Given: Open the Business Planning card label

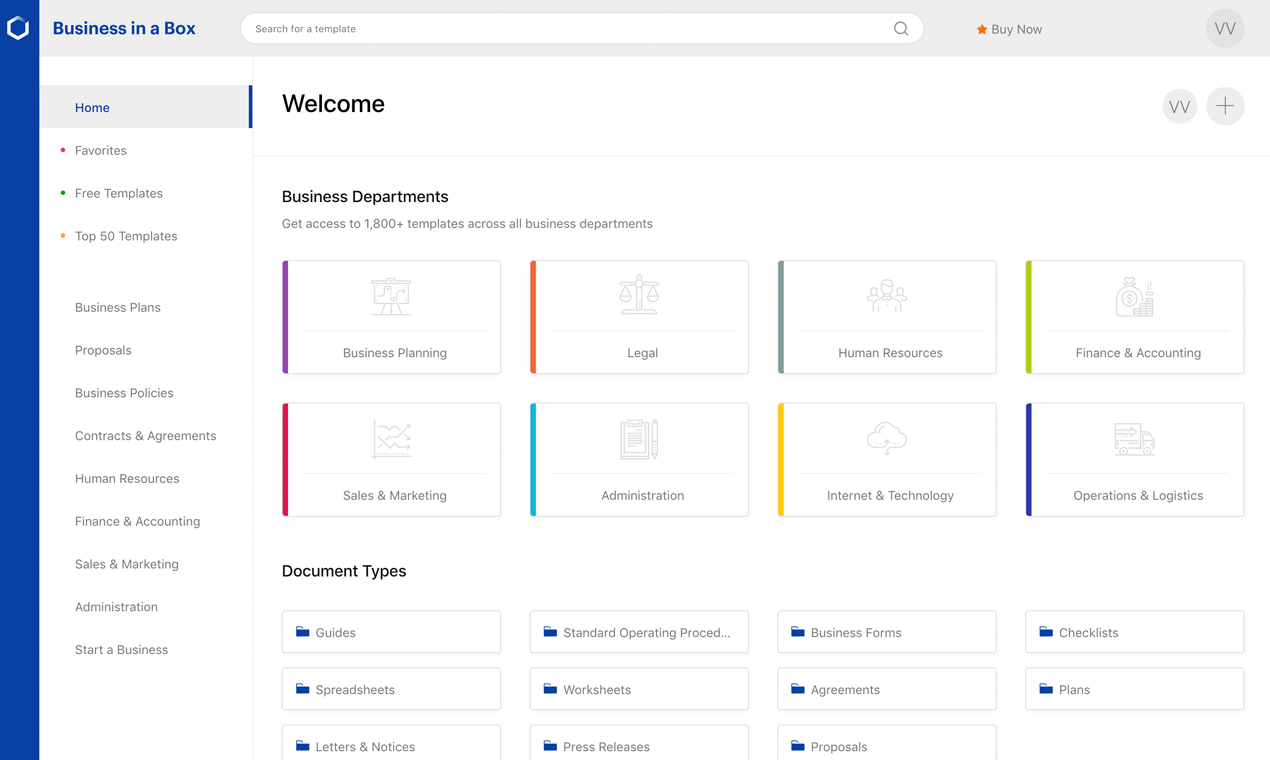Looking at the screenshot, I should (x=395, y=353).
